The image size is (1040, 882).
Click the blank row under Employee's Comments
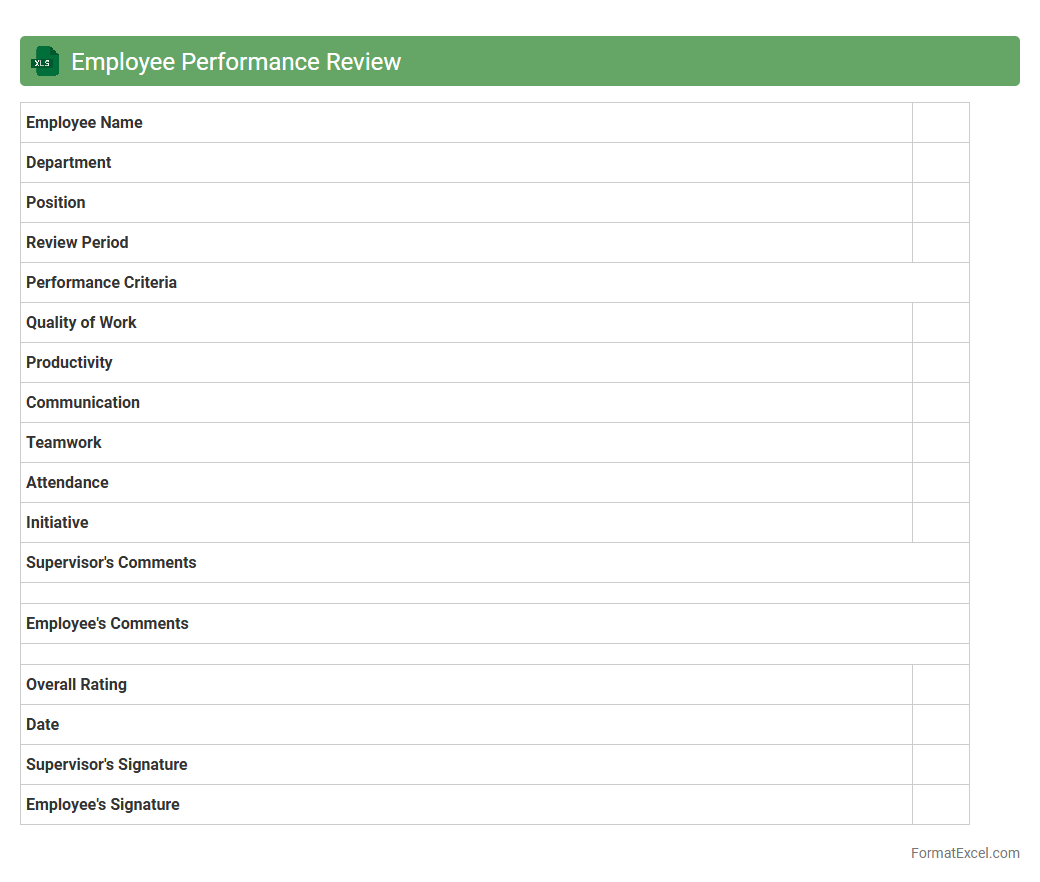pos(494,654)
